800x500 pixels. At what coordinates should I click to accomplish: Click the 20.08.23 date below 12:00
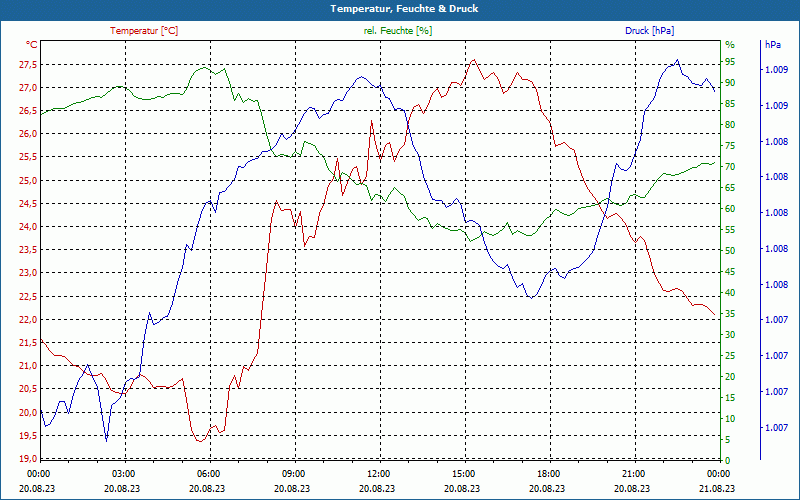pos(378,488)
